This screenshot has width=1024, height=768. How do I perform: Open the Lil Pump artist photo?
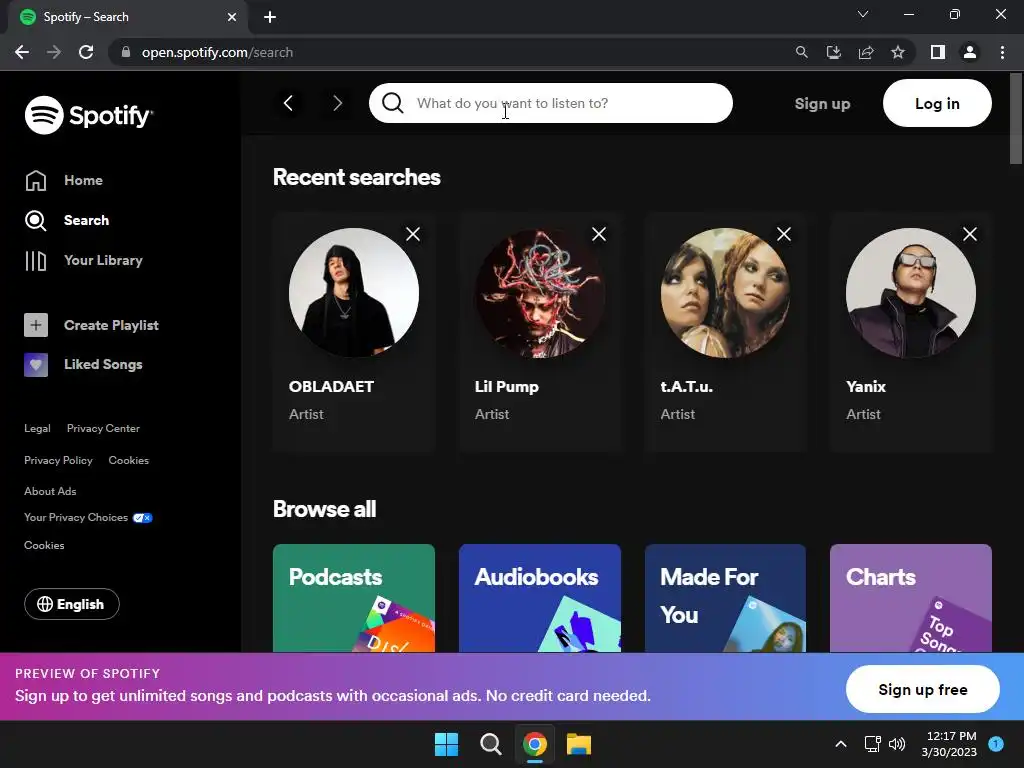[540, 293]
